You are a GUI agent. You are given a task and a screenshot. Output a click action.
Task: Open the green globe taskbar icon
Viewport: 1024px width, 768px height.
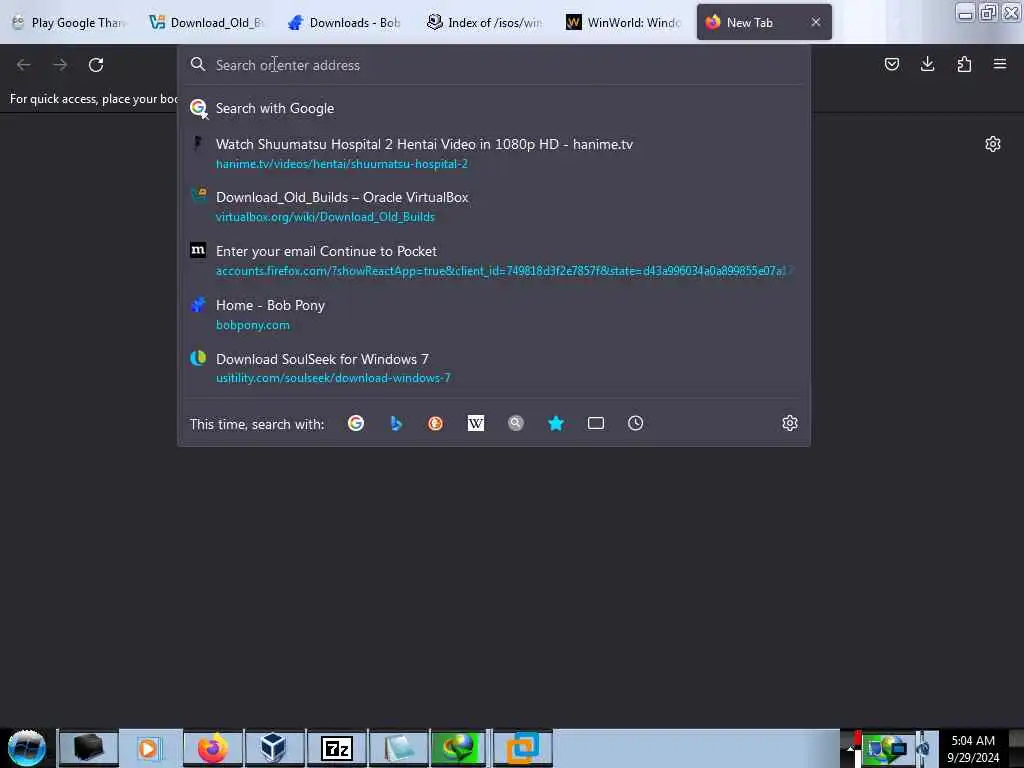(459, 748)
